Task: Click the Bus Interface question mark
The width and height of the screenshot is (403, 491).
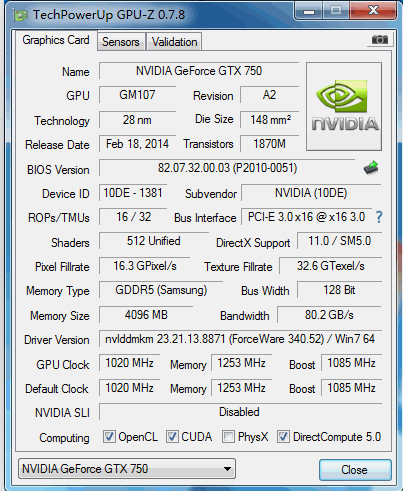Action: [379, 217]
